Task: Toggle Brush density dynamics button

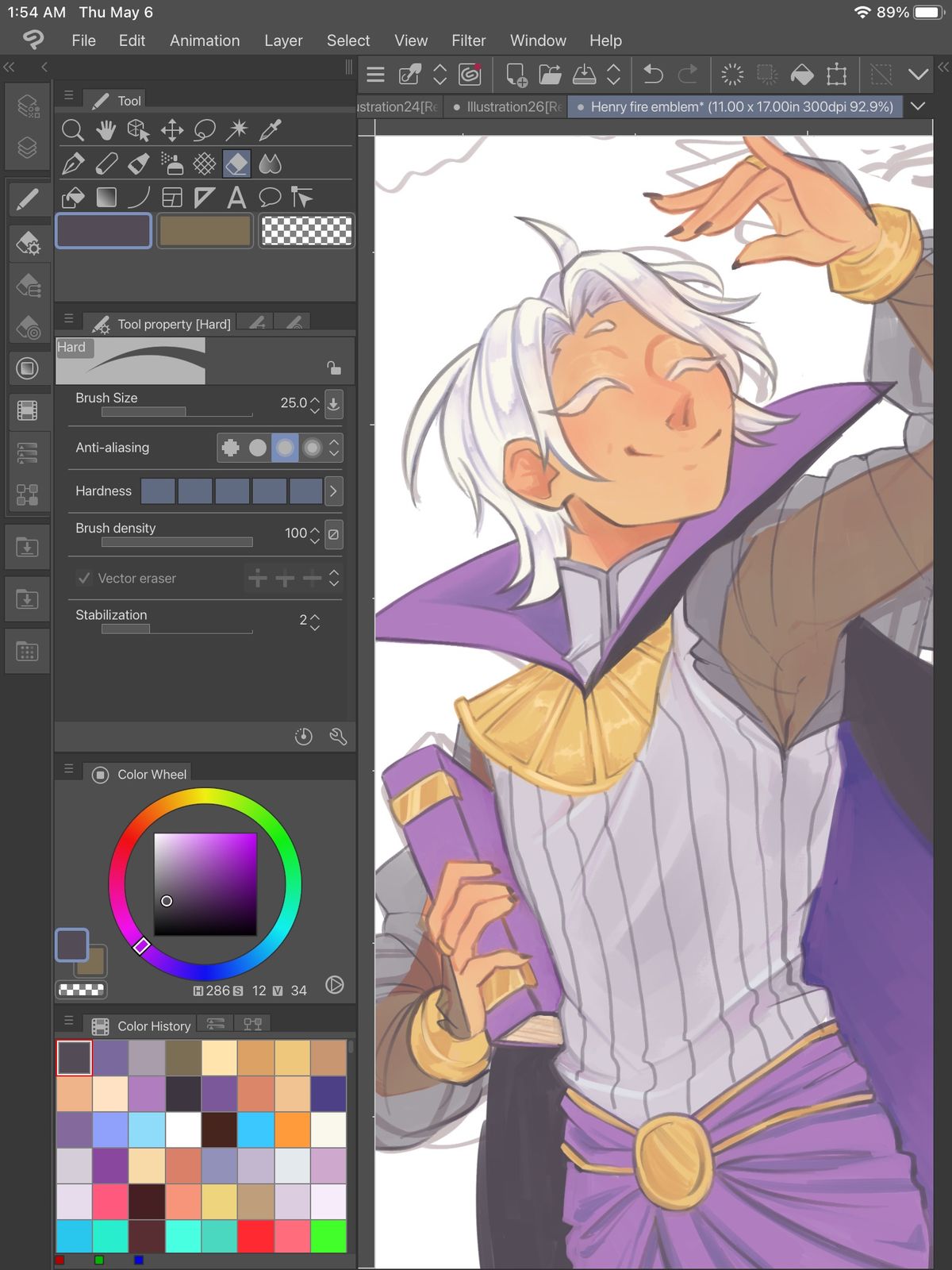Action: click(x=334, y=534)
